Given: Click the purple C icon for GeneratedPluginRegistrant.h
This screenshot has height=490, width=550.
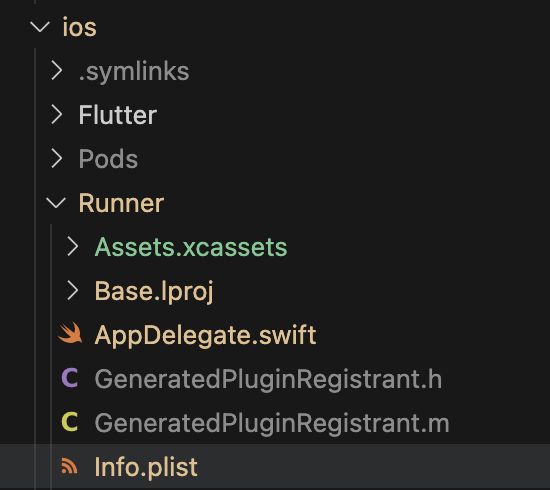Looking at the screenshot, I should (x=70, y=377).
